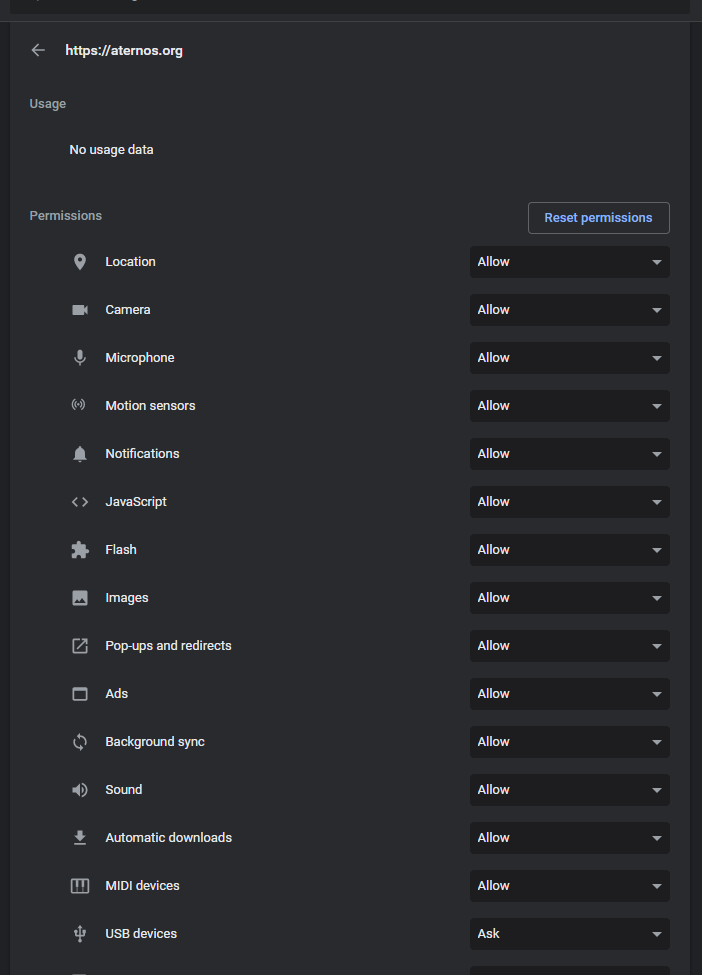
Task: Open the MIDI devices permission dropdown
Action: [x=570, y=885]
